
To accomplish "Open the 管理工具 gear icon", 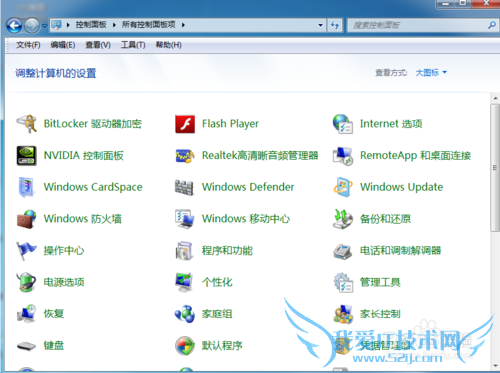I will click(x=343, y=282).
